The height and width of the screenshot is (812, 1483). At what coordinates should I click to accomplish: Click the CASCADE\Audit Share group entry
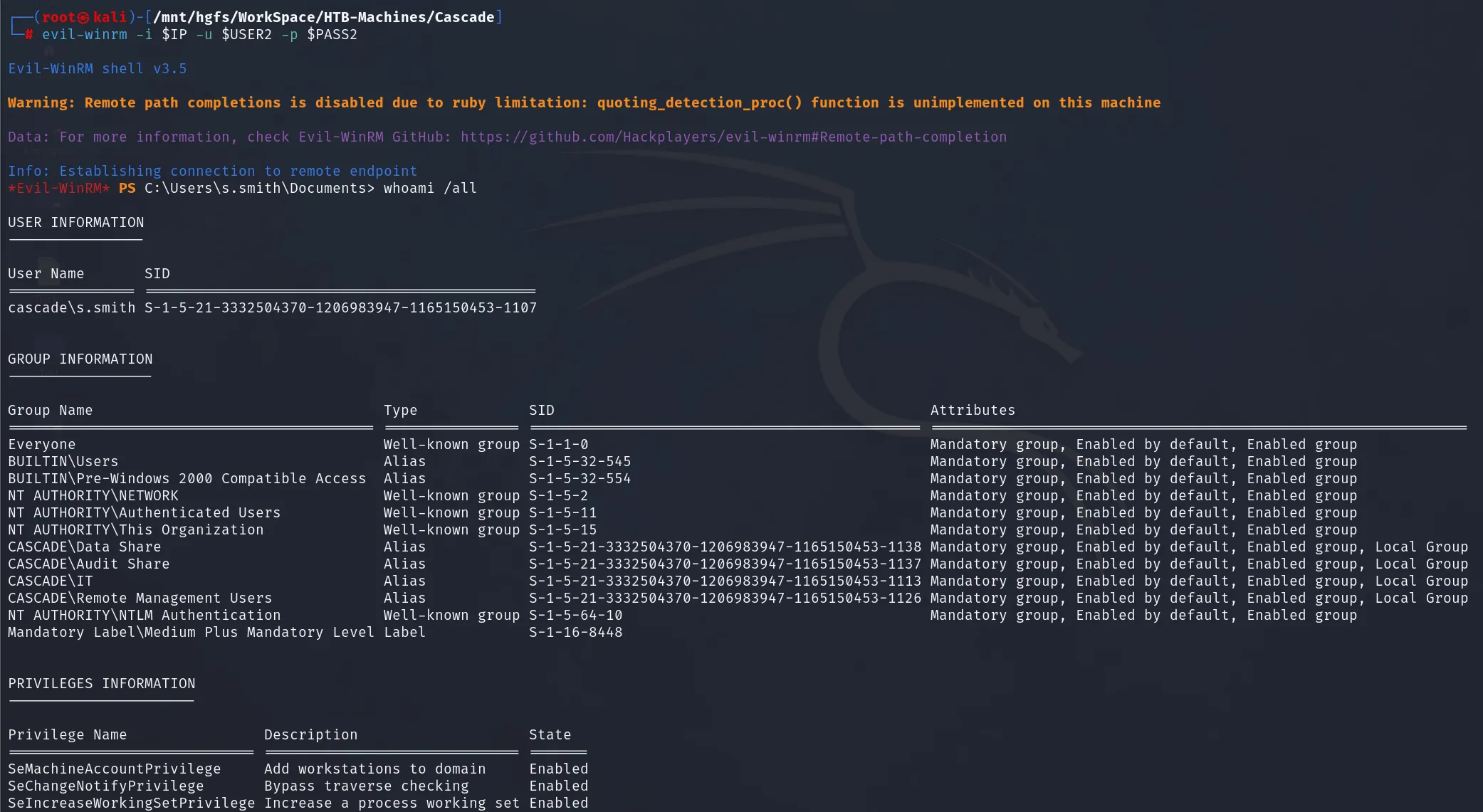point(88,564)
